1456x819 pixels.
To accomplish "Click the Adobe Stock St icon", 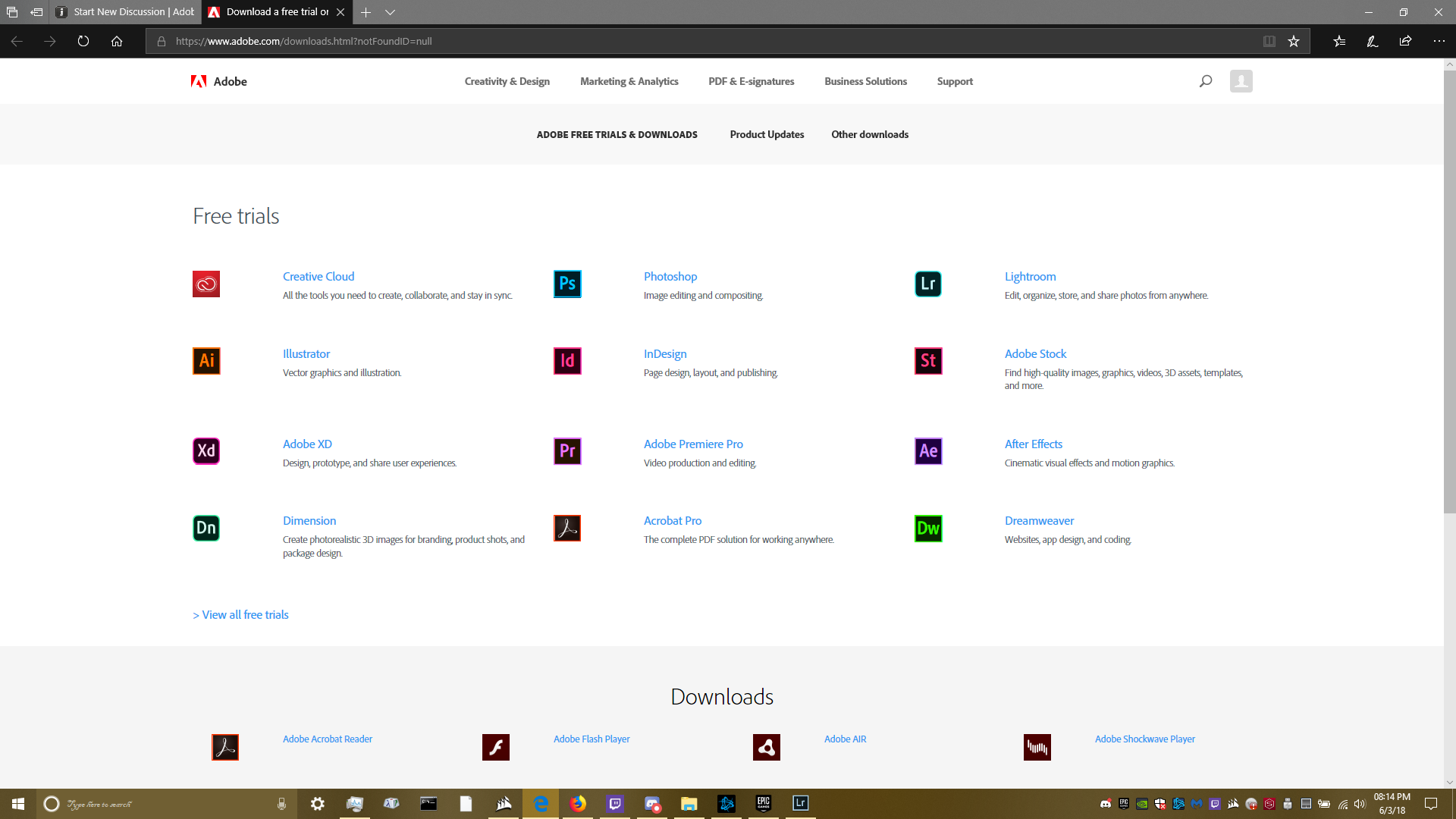I will [x=928, y=361].
